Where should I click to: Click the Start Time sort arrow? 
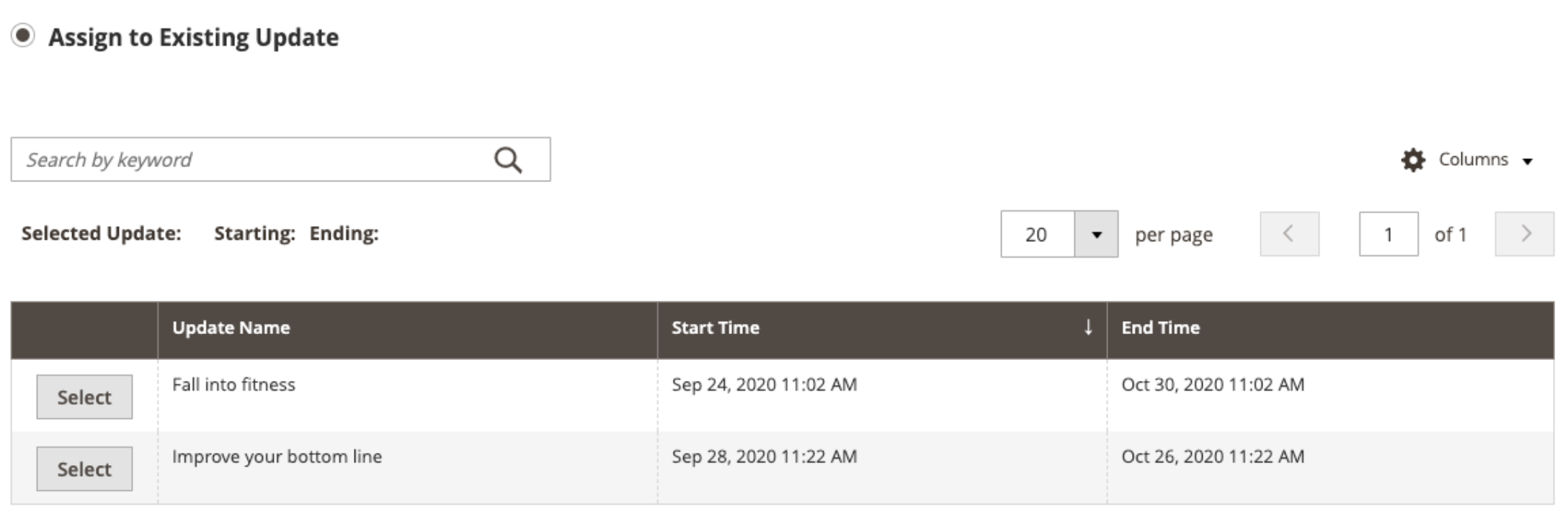click(1088, 328)
